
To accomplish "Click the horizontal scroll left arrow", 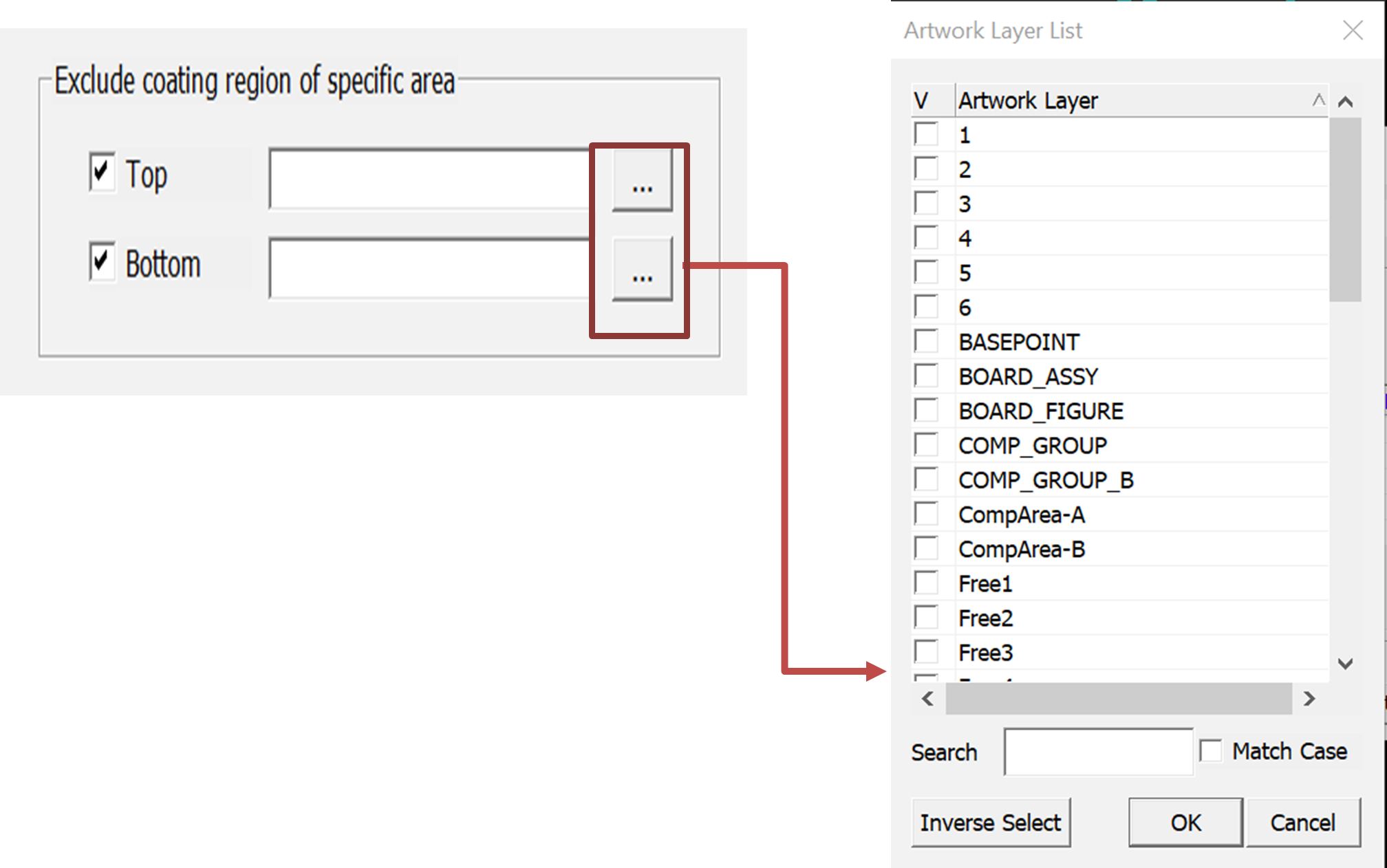I will pos(927,699).
